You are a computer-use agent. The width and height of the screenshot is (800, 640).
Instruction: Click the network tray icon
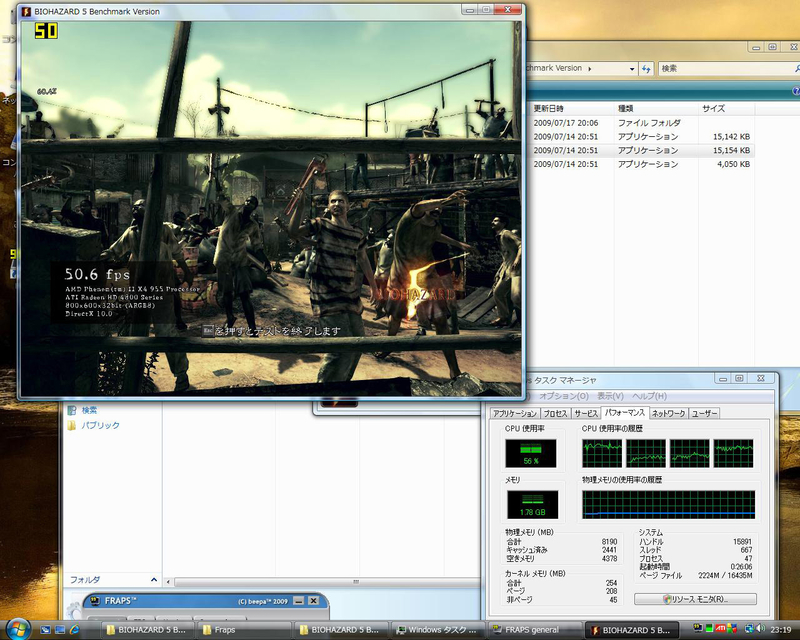coord(749,628)
